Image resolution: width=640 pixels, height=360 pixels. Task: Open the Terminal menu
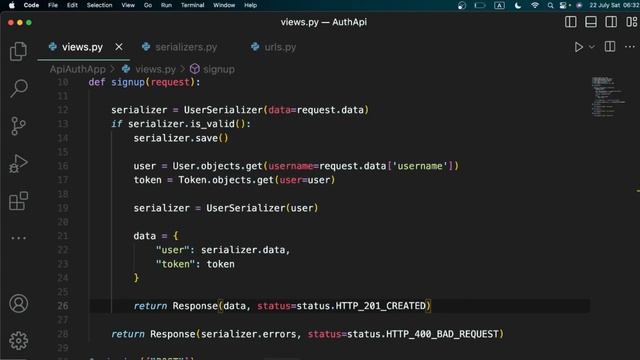tap(192, 5)
